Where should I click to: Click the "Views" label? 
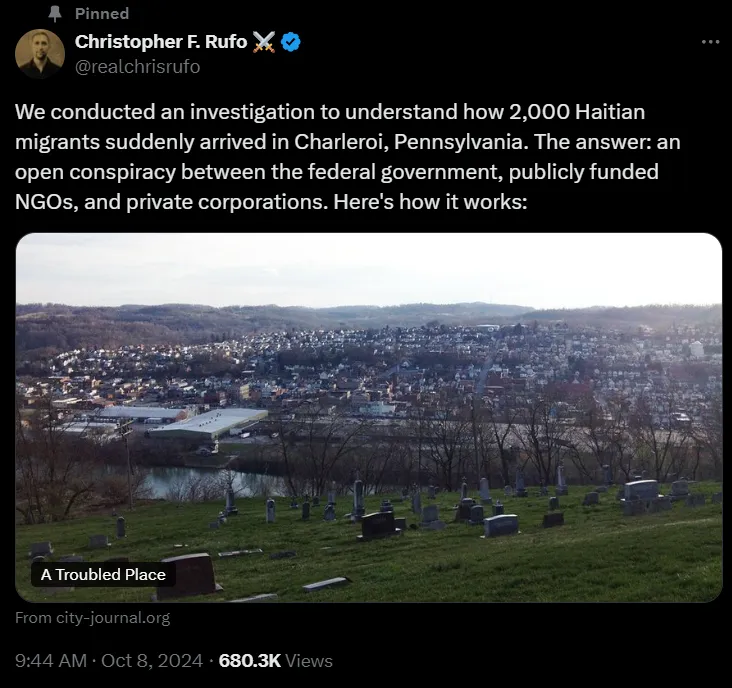[309, 660]
